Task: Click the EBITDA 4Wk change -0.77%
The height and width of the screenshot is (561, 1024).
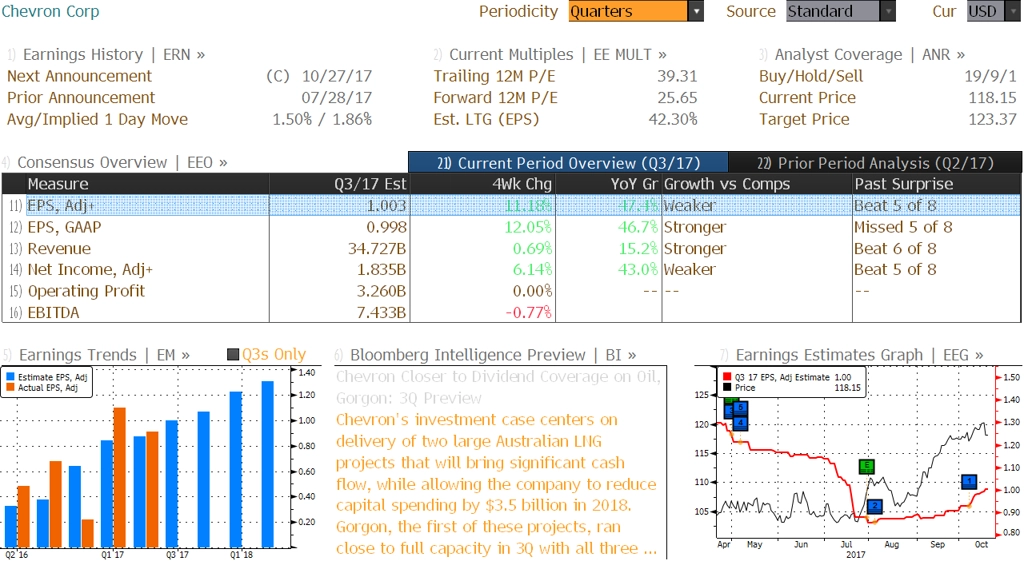Action: click(528, 313)
